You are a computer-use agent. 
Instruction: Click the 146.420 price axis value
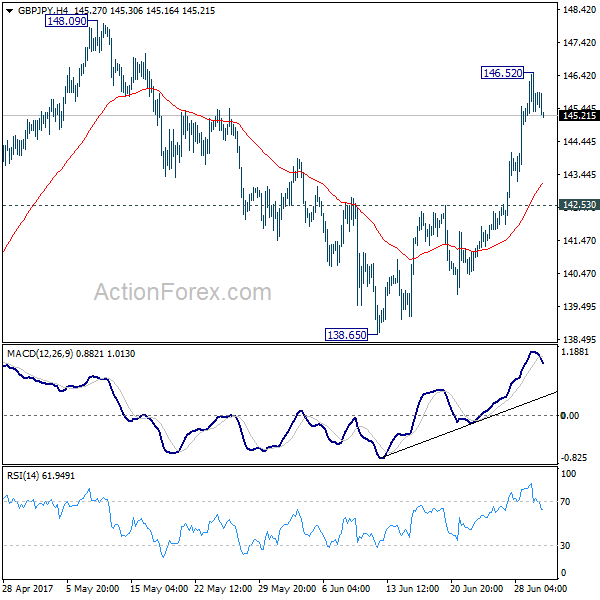[x=579, y=75]
